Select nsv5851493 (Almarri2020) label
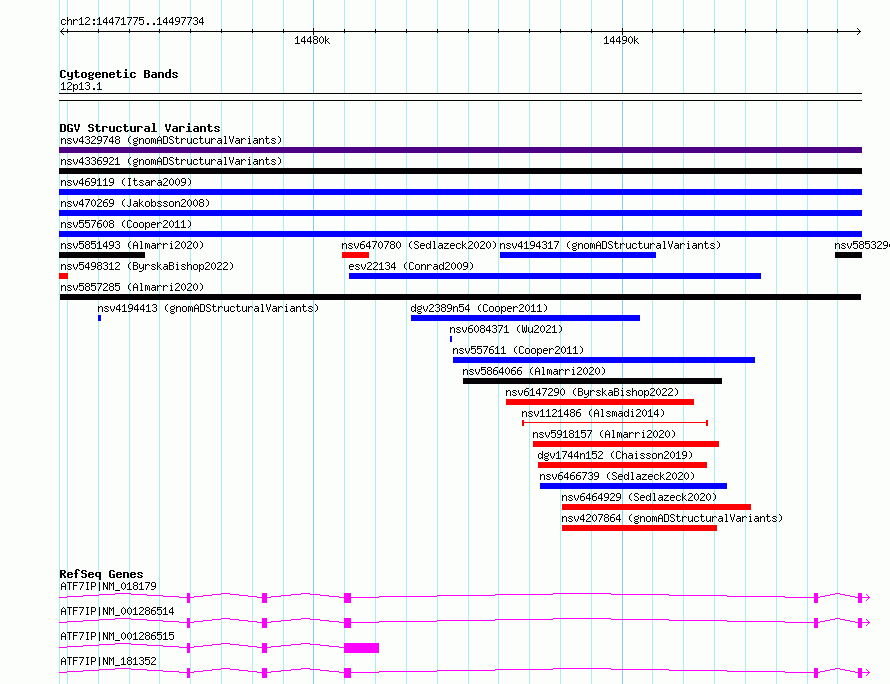 point(132,245)
